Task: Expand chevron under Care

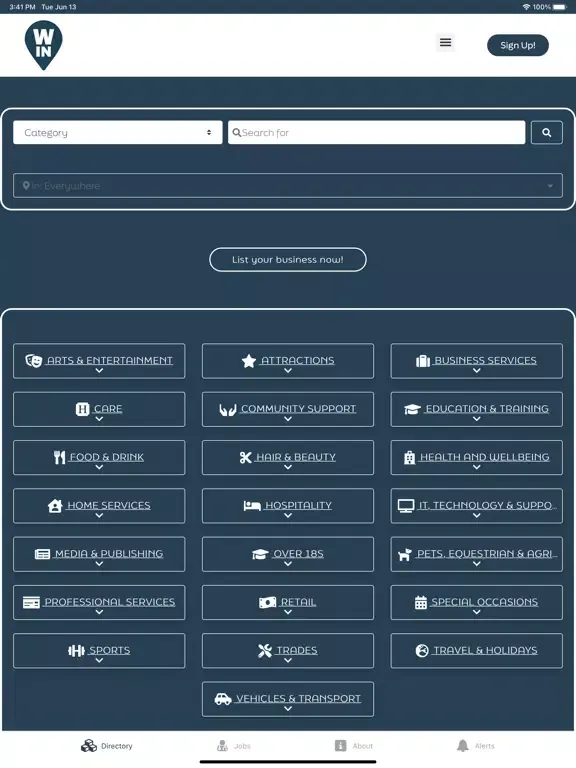Action: coord(99,419)
